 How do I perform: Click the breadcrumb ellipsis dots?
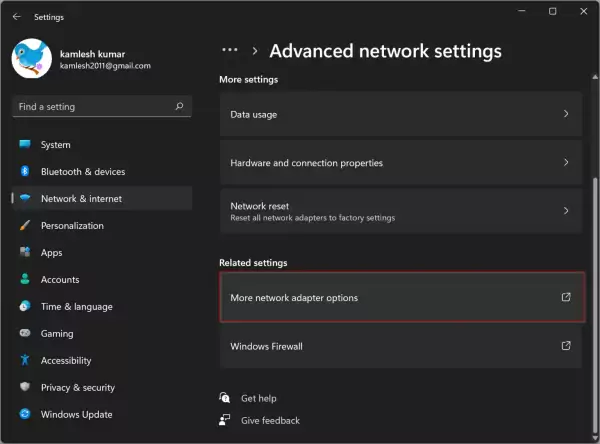pos(230,50)
